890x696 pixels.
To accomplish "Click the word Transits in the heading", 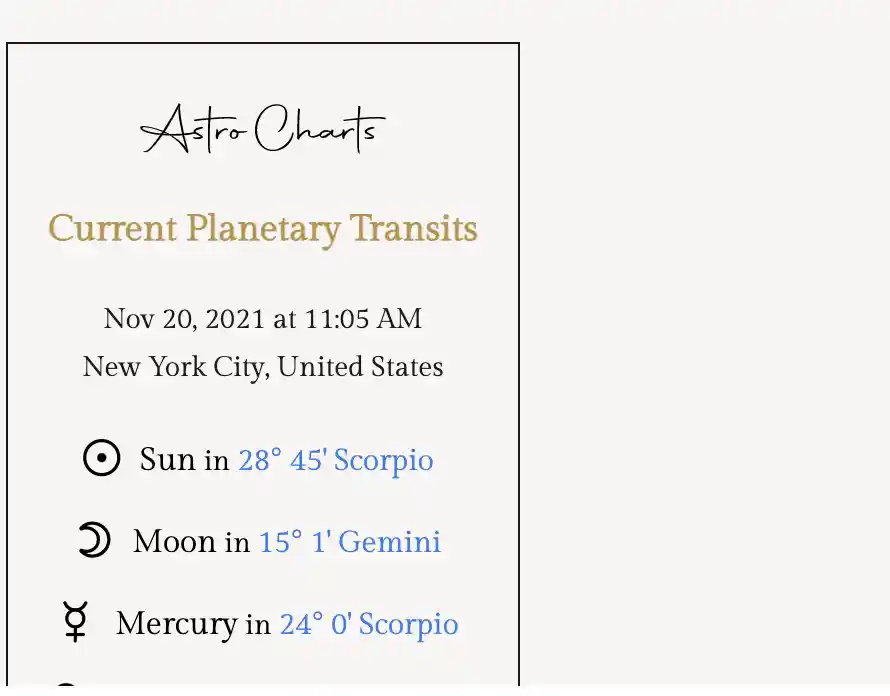I will pyautogui.click(x=413, y=228).
